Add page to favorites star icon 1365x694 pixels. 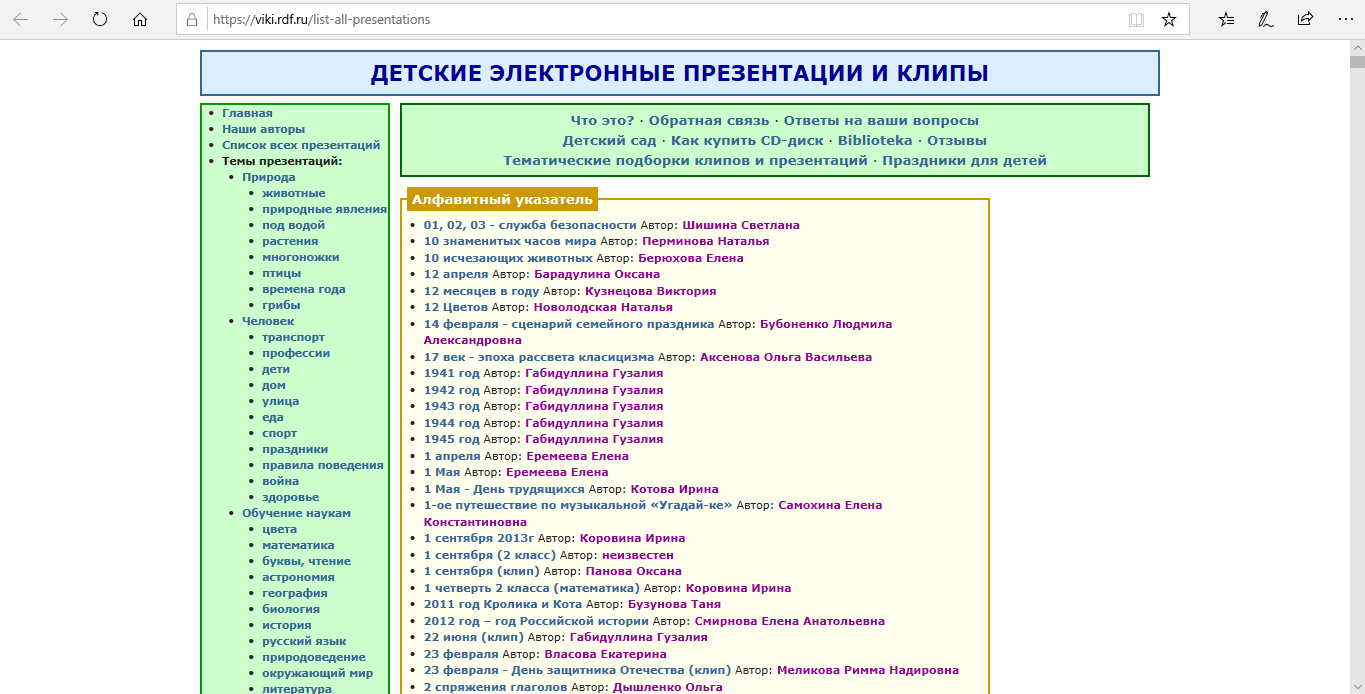point(1168,19)
